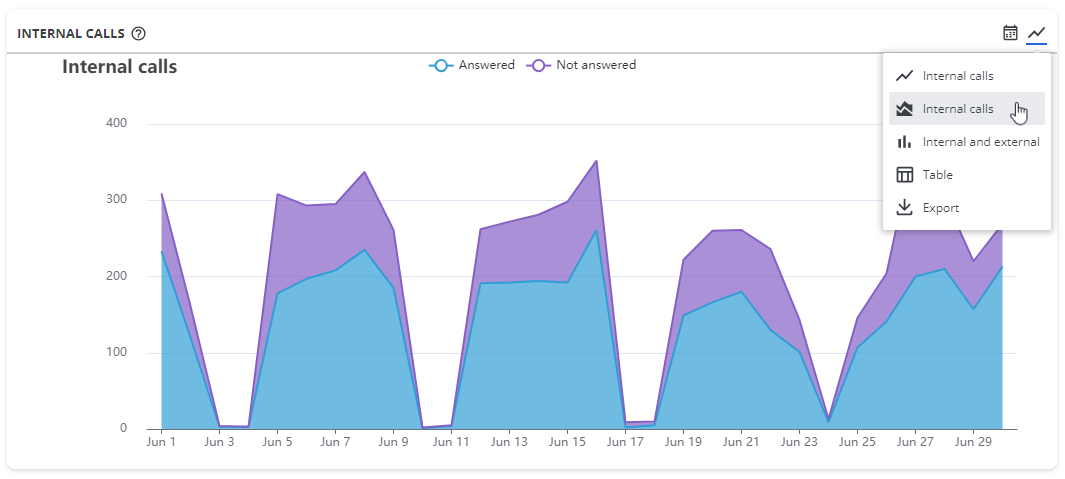Click the blue Answered legend marker

(441, 66)
